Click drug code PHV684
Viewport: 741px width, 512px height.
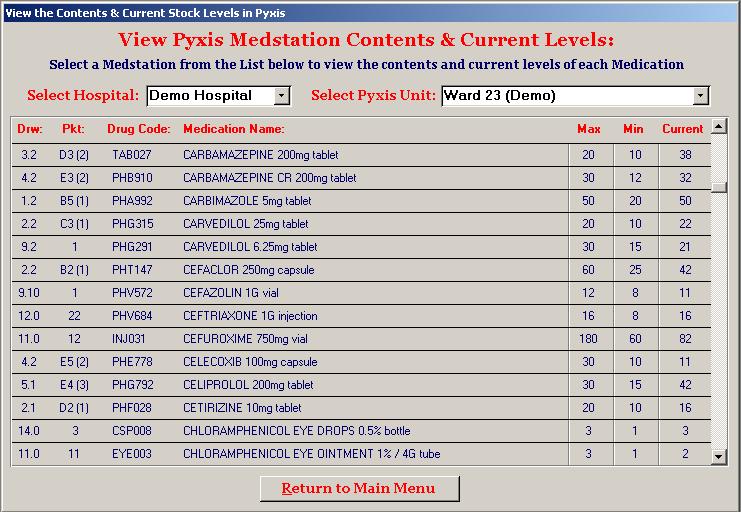132,316
